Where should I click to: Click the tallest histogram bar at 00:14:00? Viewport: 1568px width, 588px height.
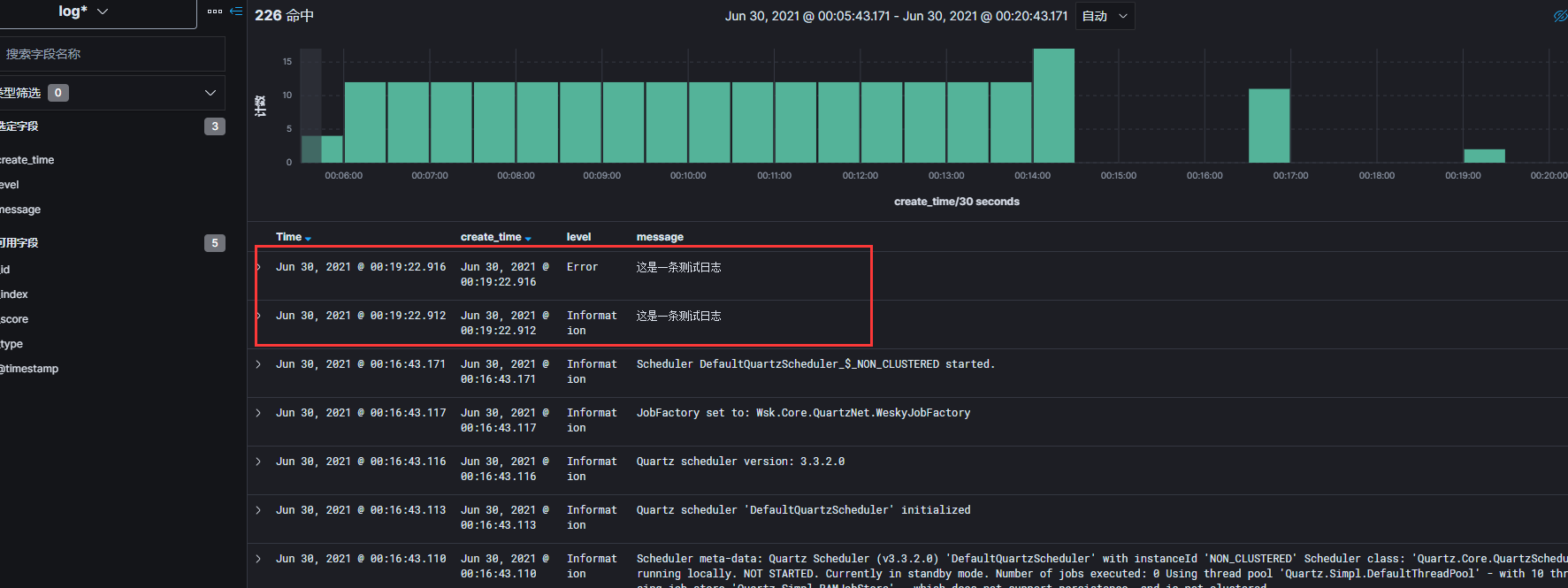(1053, 106)
